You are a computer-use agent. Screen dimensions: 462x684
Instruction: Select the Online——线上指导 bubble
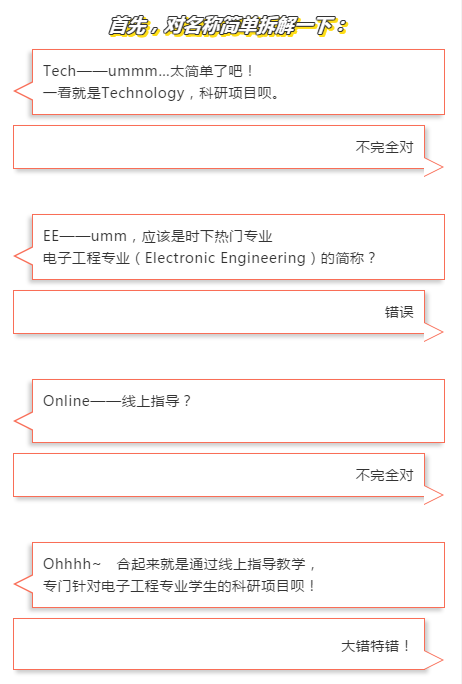coord(238,411)
